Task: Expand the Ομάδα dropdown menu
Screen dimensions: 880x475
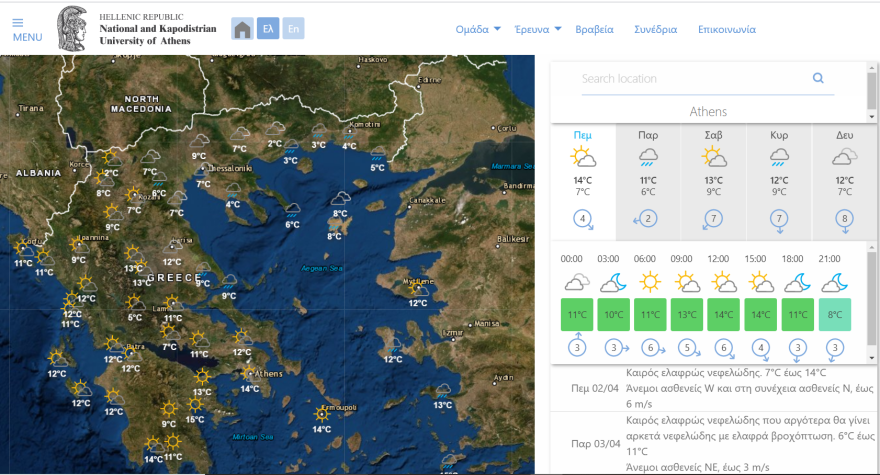Action: click(478, 29)
